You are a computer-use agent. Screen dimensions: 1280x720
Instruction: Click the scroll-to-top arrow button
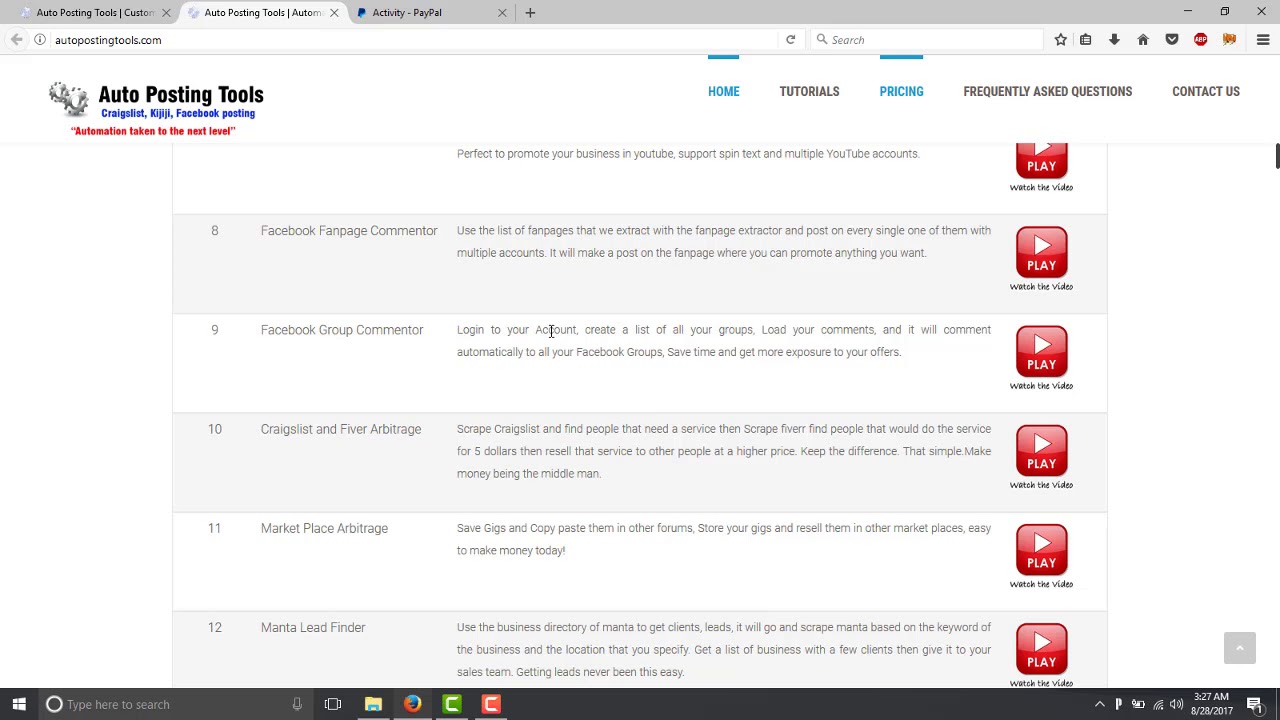coord(1239,648)
